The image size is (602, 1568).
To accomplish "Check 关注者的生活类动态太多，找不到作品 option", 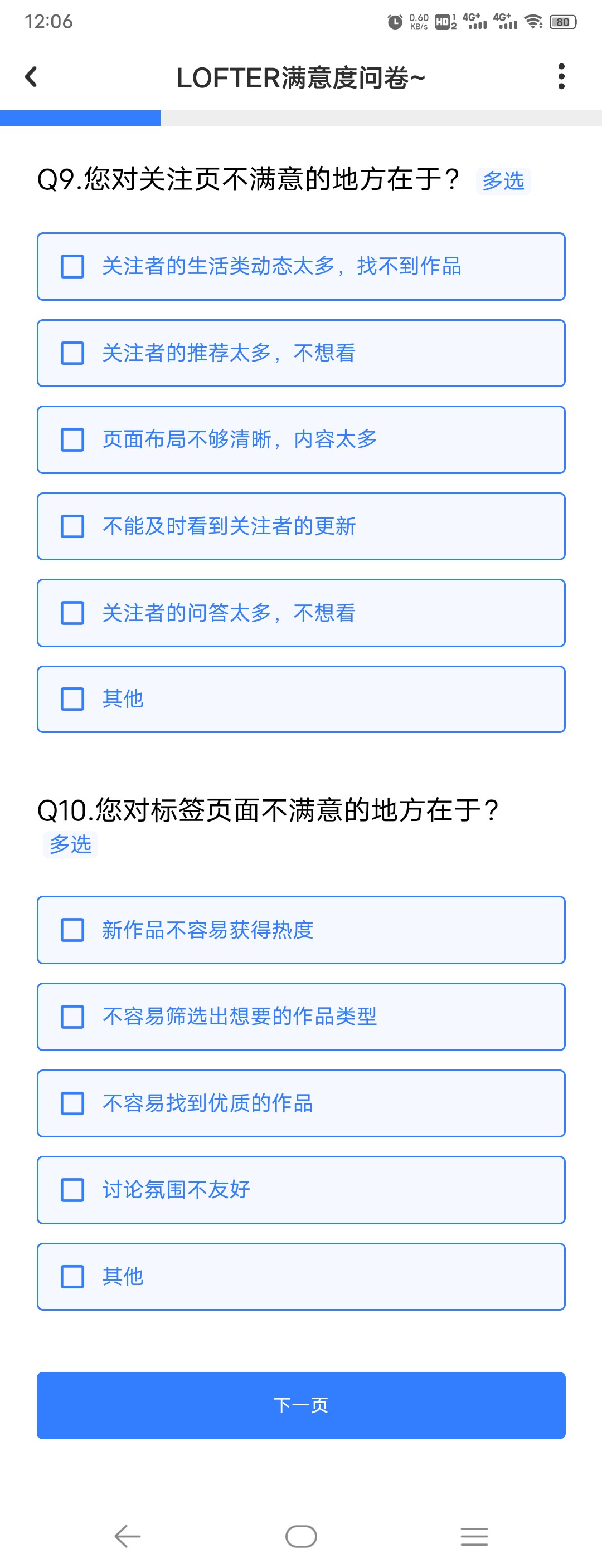I will 301,267.
